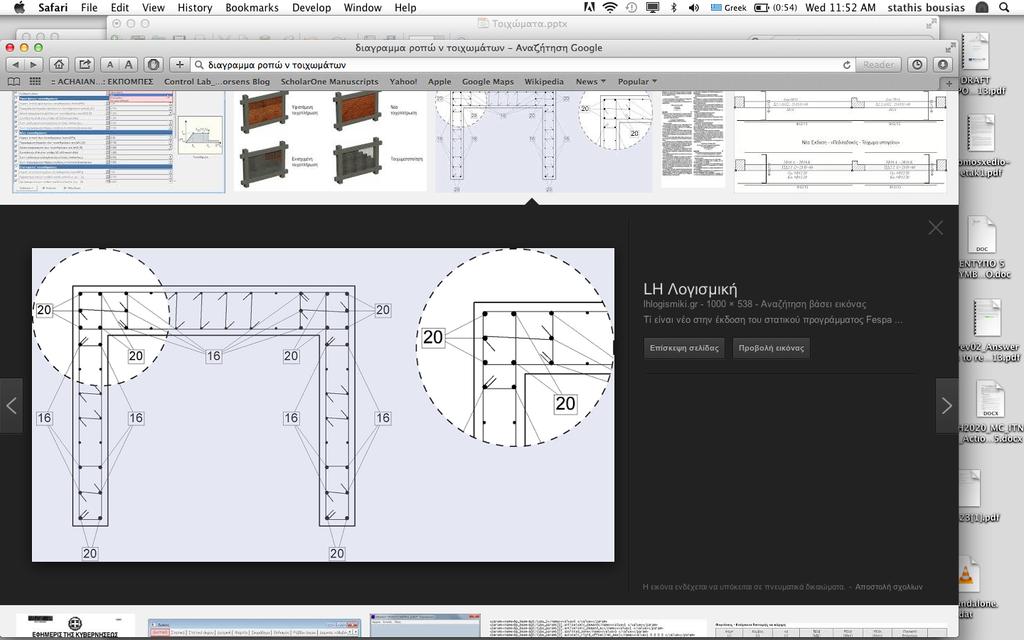Click the round privacy icon left of the plus button

point(153,65)
